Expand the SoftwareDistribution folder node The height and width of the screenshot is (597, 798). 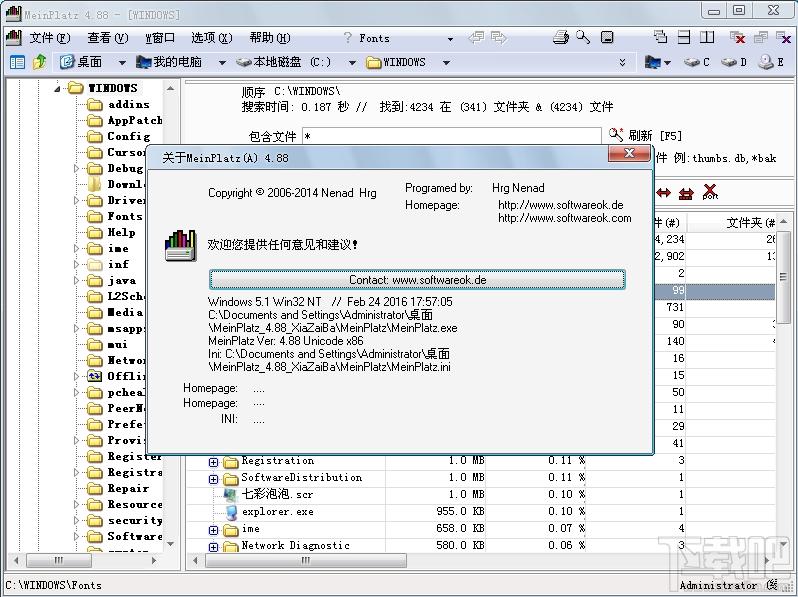tap(214, 479)
